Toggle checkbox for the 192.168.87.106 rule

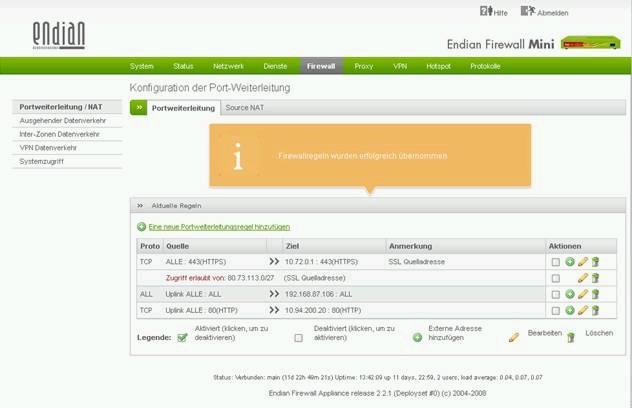tap(556, 294)
